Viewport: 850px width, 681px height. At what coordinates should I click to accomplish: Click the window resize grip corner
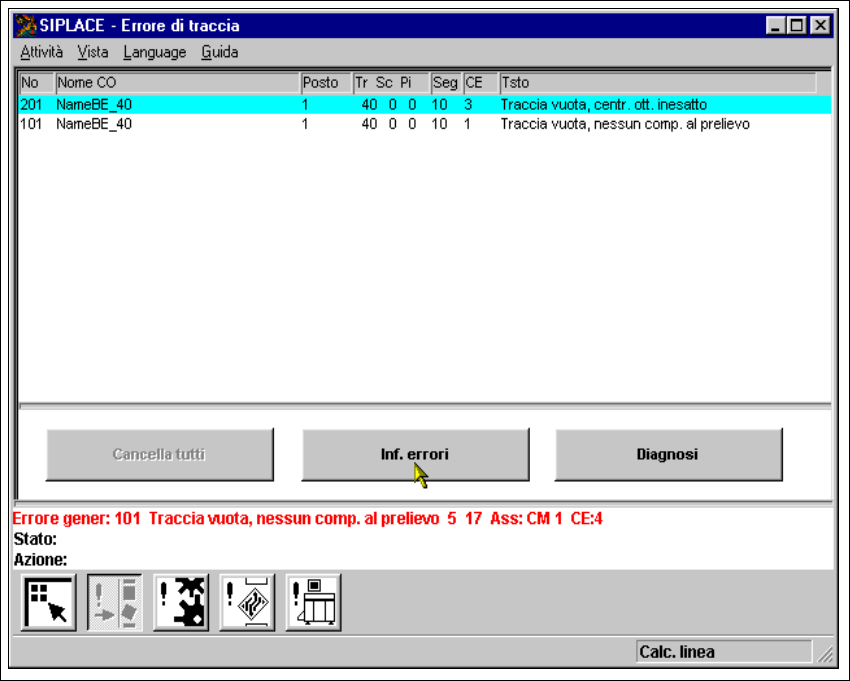coord(826,654)
